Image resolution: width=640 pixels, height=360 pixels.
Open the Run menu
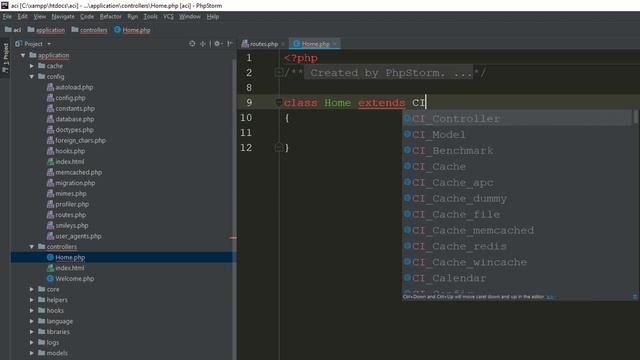point(133,17)
